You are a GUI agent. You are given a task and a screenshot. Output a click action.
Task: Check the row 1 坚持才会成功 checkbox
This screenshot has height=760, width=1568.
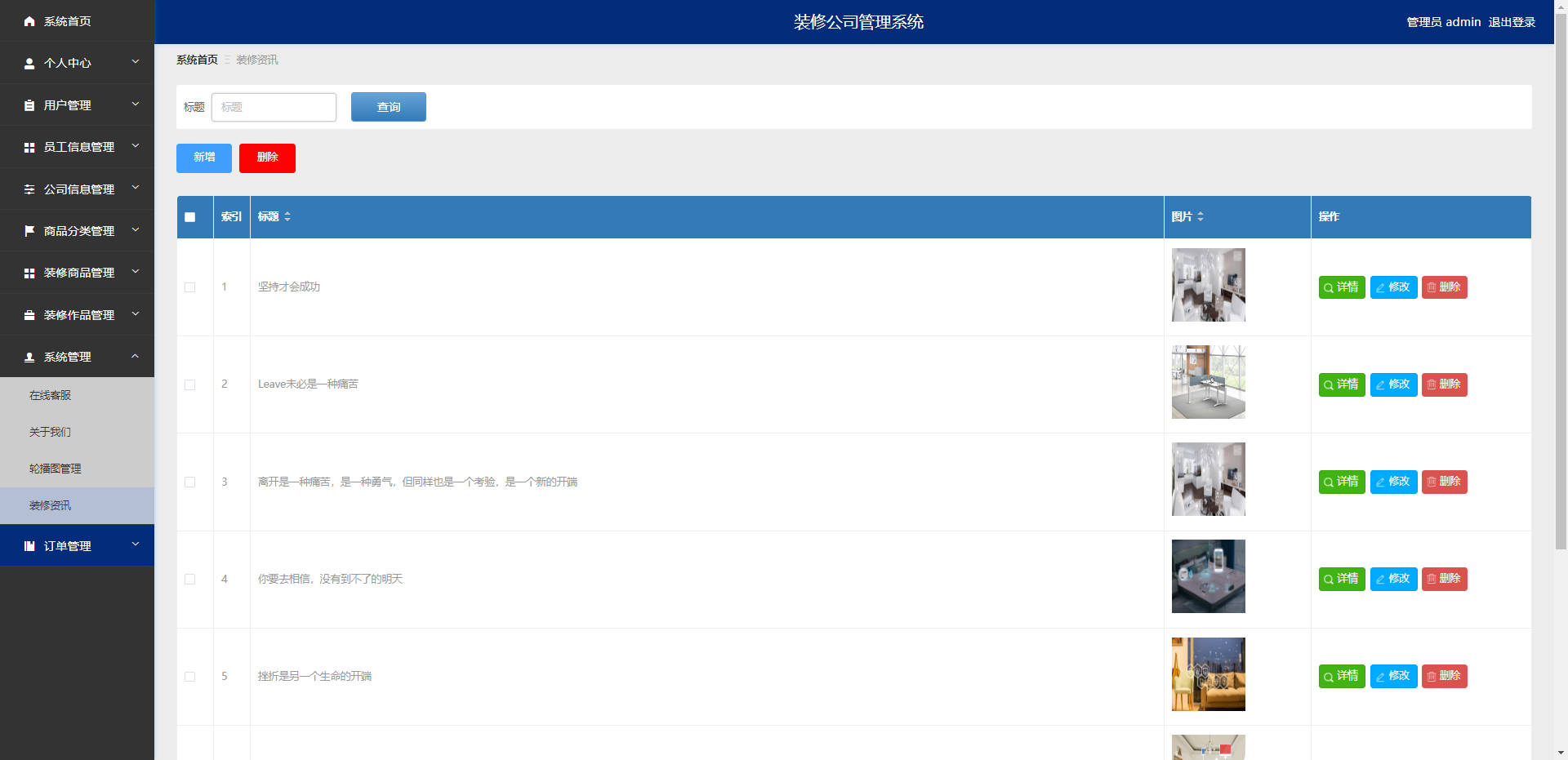coord(190,287)
